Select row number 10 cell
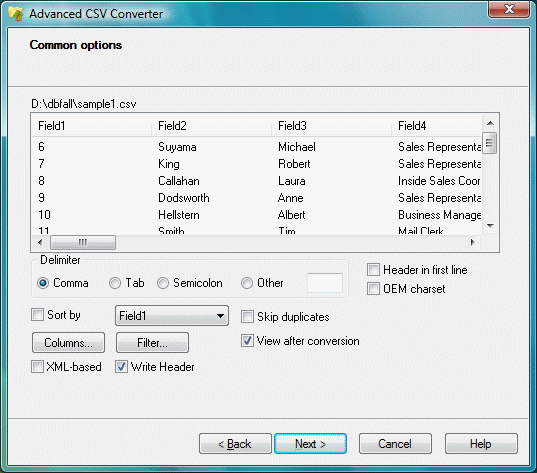Screen dimensions: 537x473 click(x=45, y=215)
